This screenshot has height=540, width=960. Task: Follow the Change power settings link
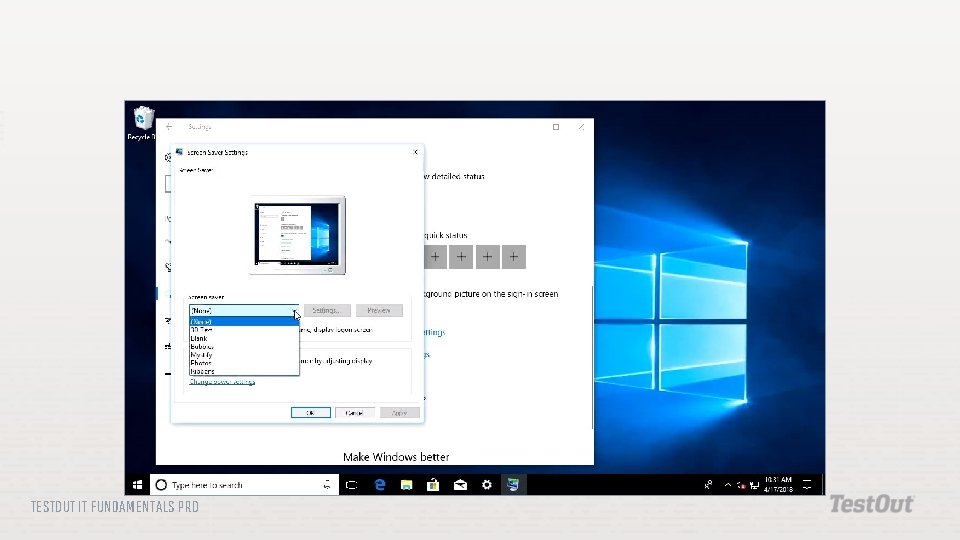tap(222, 382)
